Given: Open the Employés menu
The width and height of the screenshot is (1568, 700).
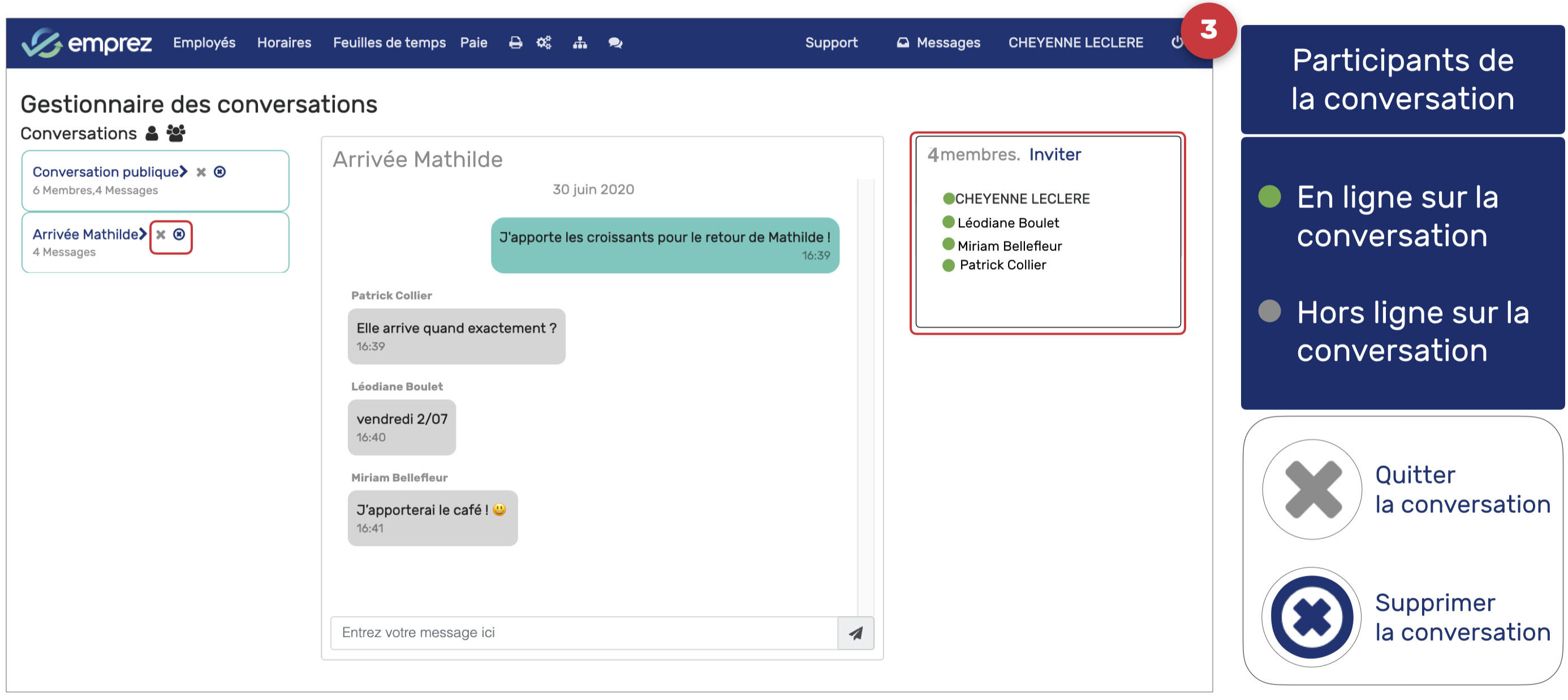Looking at the screenshot, I should [204, 42].
